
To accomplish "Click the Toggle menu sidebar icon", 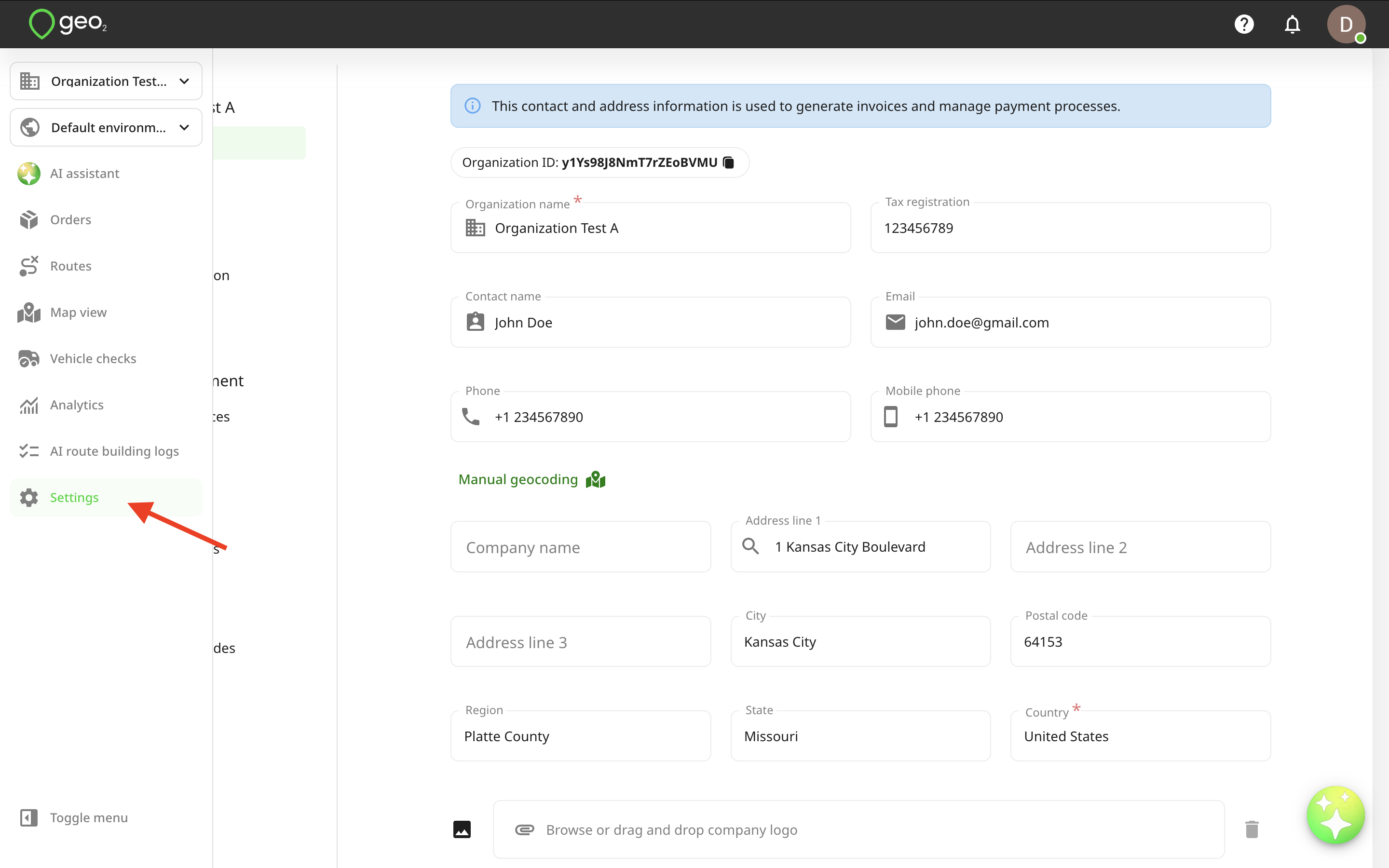I will click(29, 817).
